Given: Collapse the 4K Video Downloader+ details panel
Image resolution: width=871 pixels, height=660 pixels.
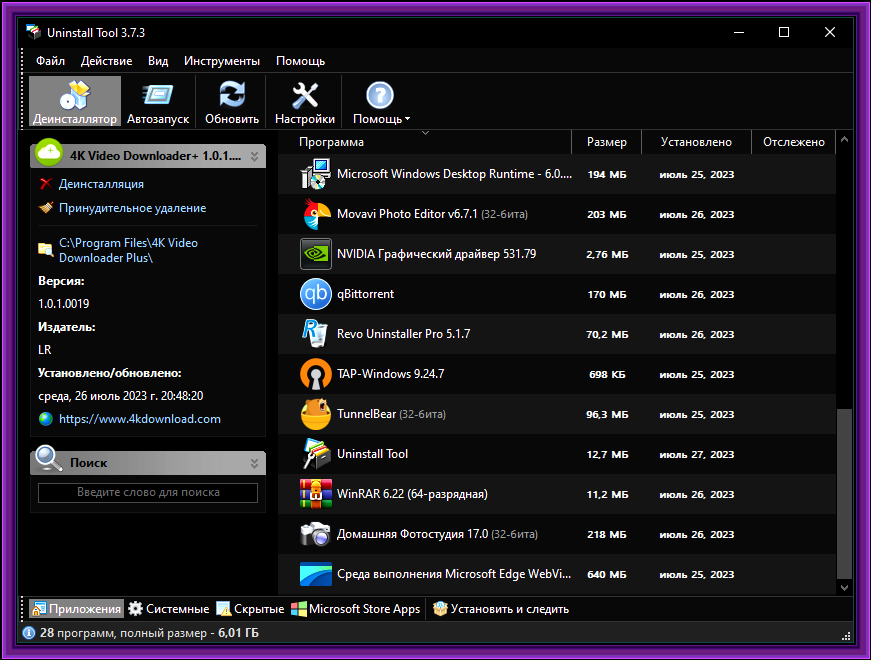Looking at the screenshot, I should point(254,157).
